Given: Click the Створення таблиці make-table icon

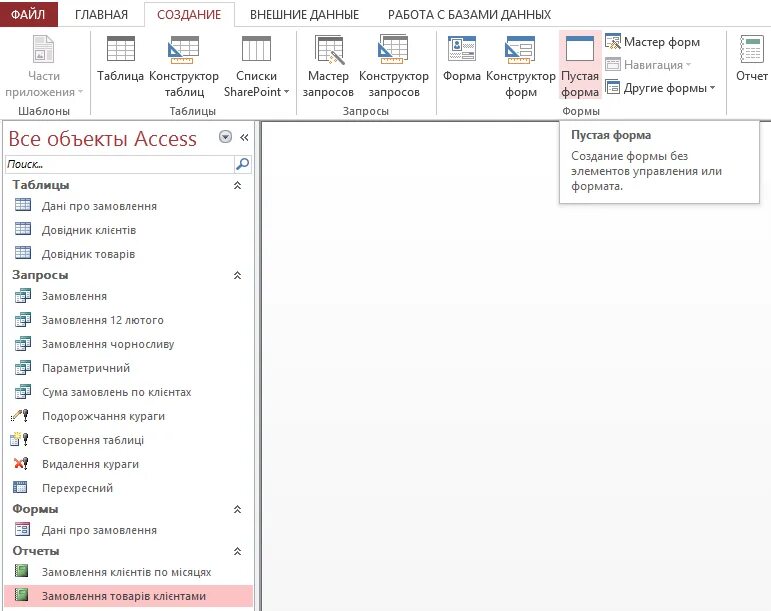Looking at the screenshot, I should [20, 439].
